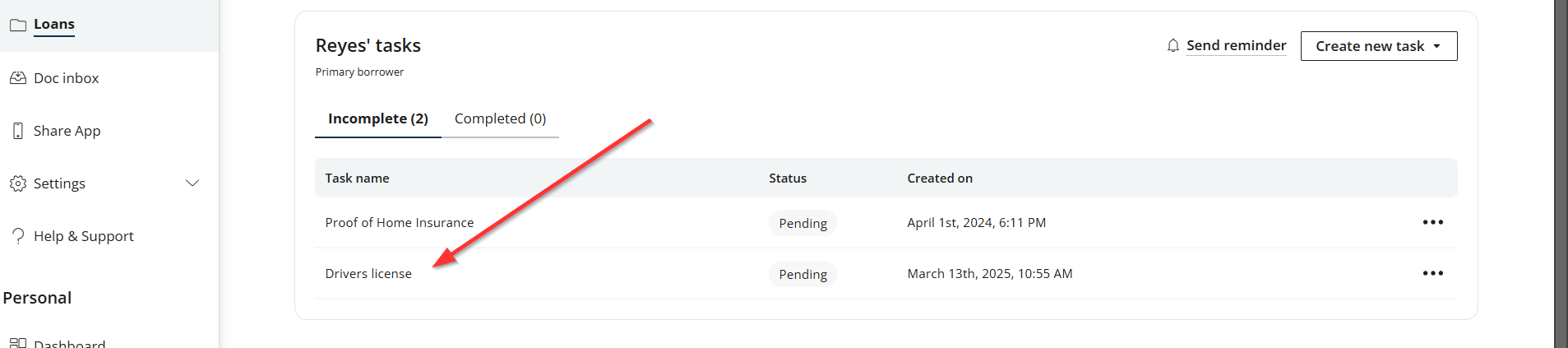Click the Create new task caret arrow
1568x348 pixels.
[x=1437, y=46]
